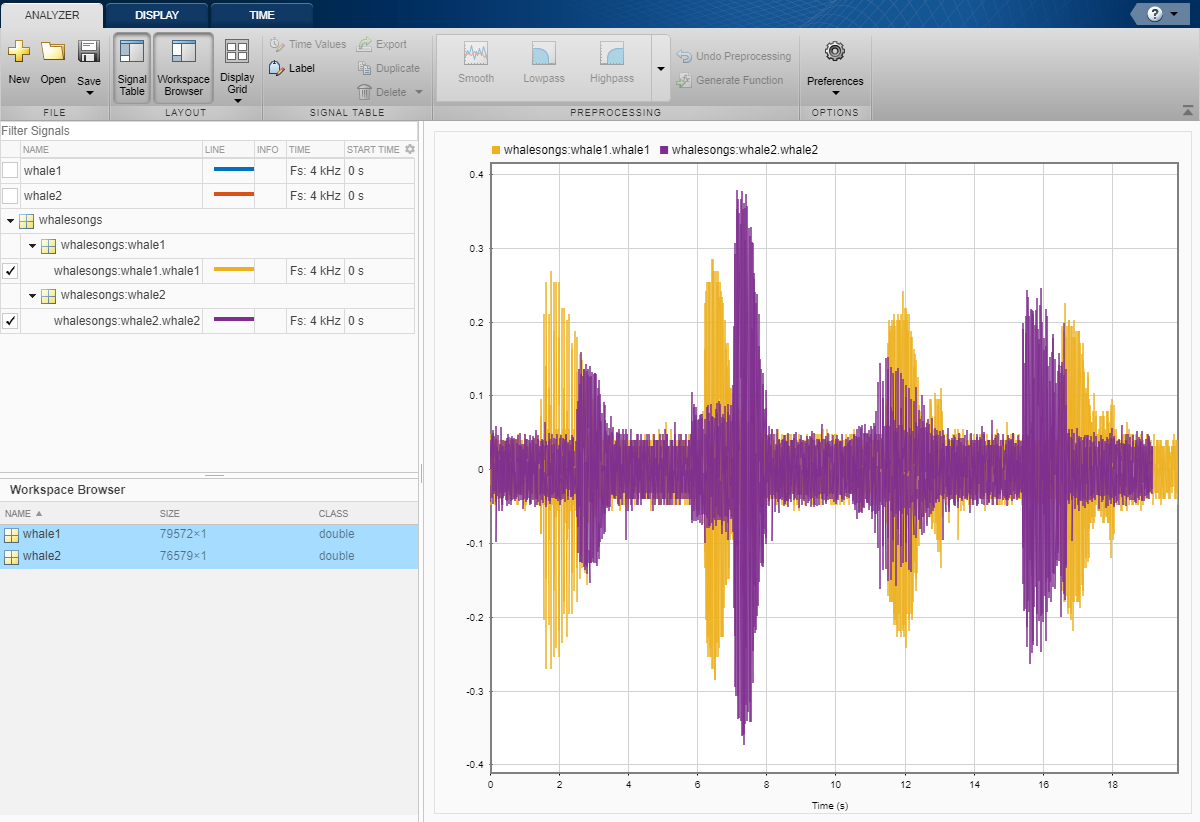Check the whale1 signal checkbox
This screenshot has width=1200, height=822.
pos(10,170)
